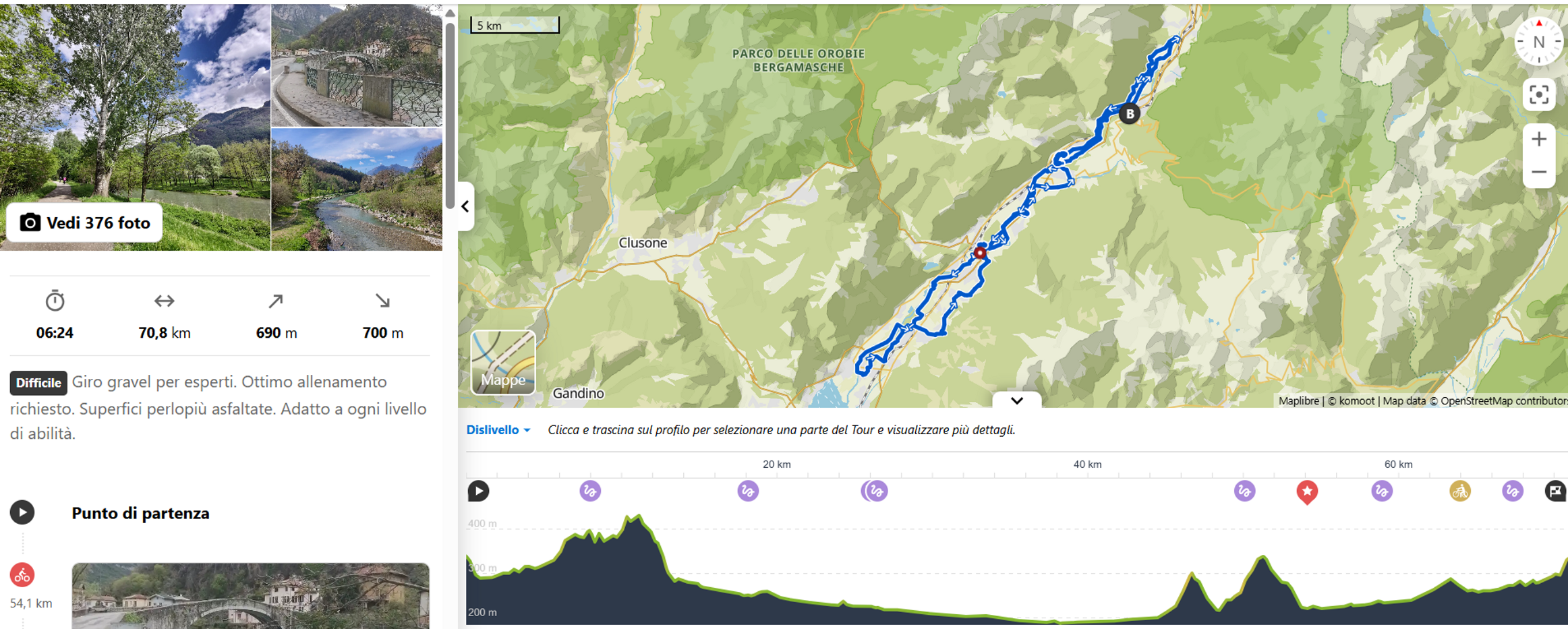Open the Mappe map style switcher

click(503, 363)
